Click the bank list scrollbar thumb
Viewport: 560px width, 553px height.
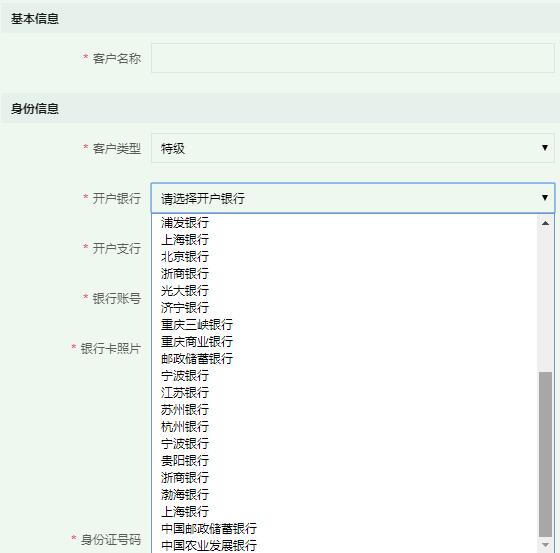(545, 454)
